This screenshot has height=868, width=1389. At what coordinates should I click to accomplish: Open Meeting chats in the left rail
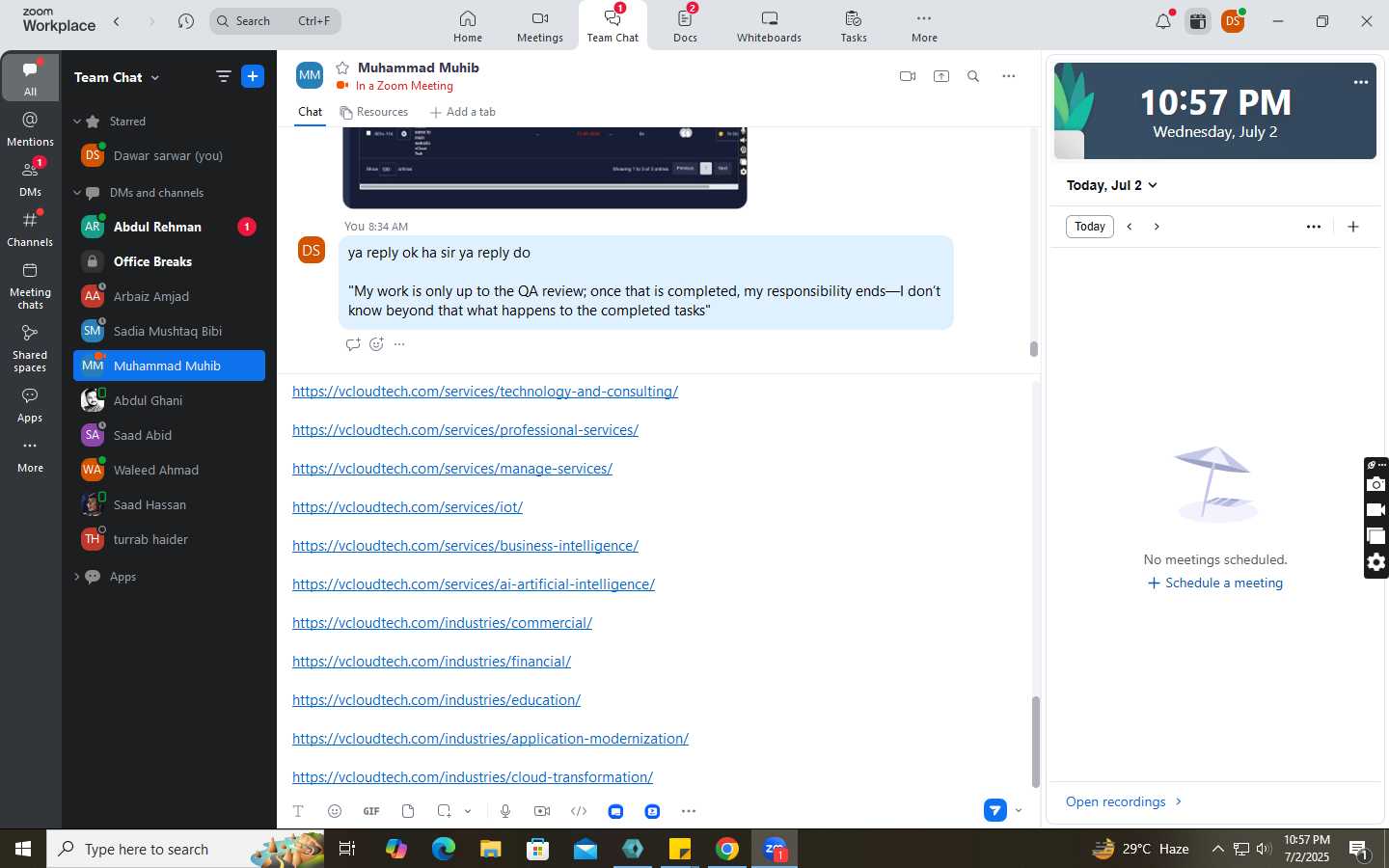(x=30, y=285)
